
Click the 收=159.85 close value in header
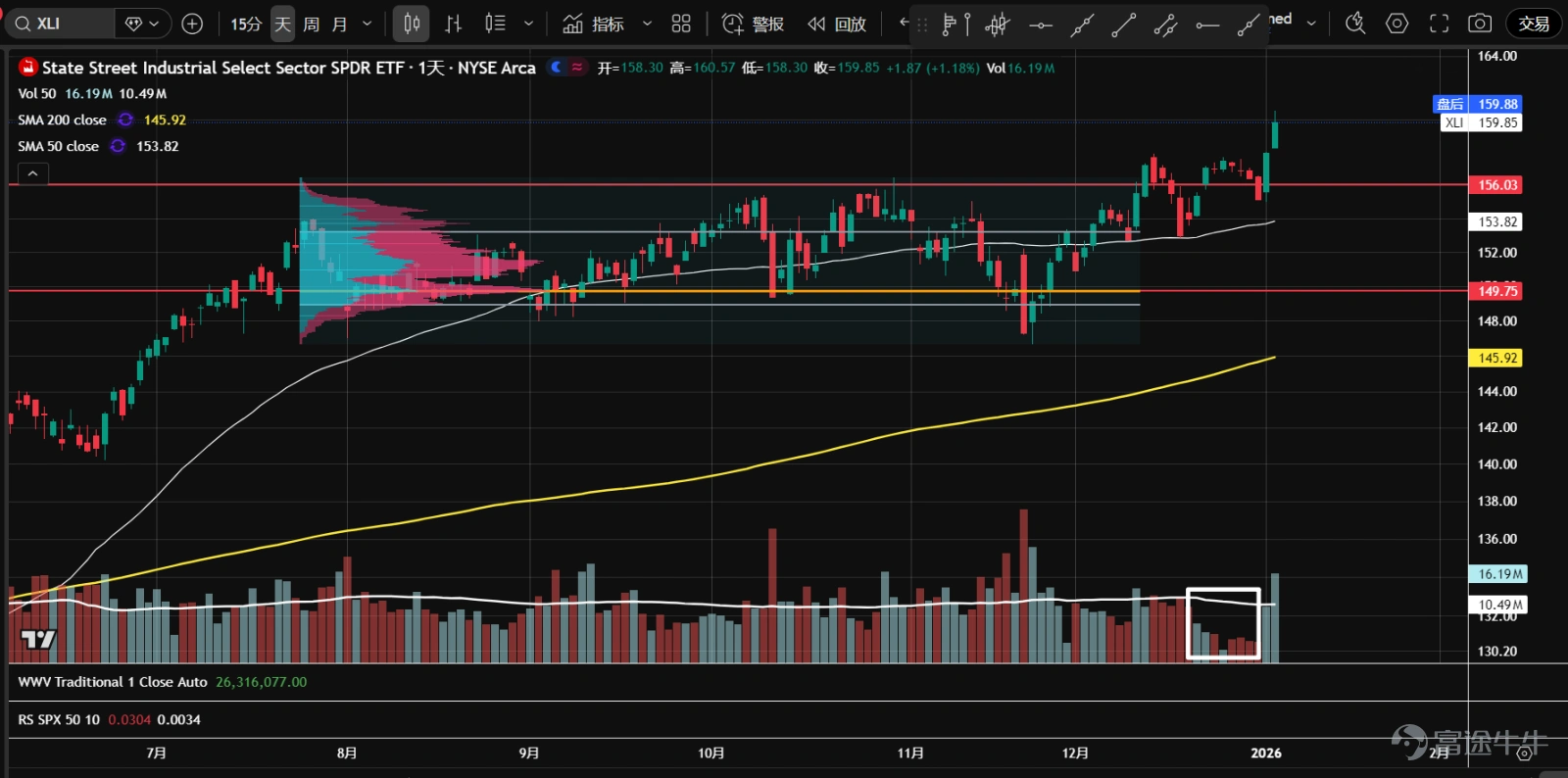847,68
